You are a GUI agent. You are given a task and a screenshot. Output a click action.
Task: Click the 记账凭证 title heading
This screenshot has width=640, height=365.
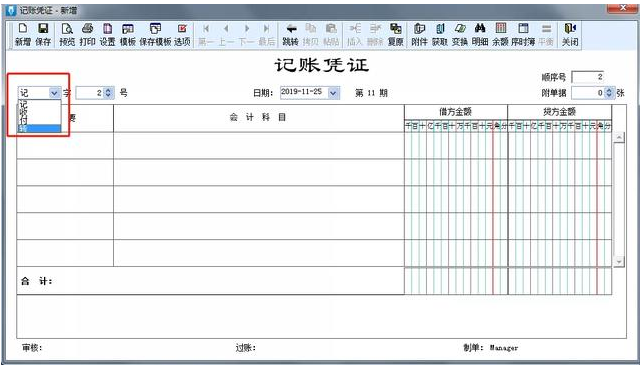[x=322, y=65]
